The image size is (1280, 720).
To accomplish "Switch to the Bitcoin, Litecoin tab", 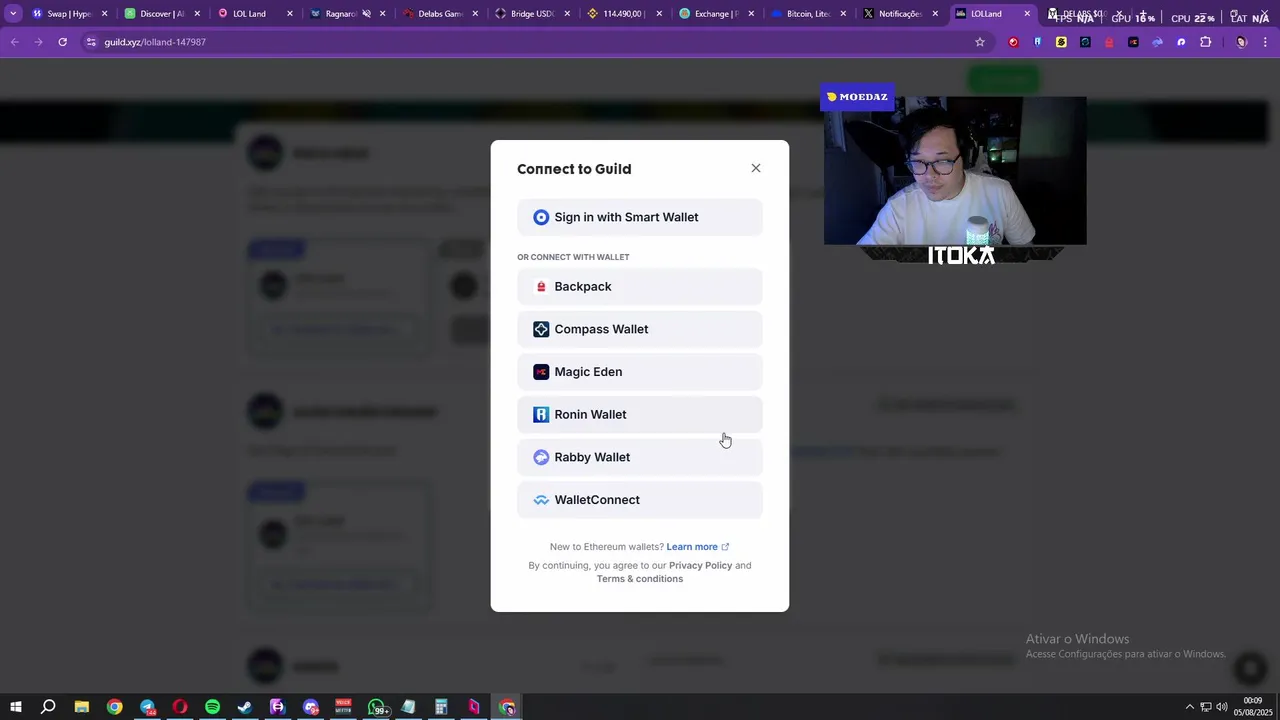I will (x=808, y=14).
